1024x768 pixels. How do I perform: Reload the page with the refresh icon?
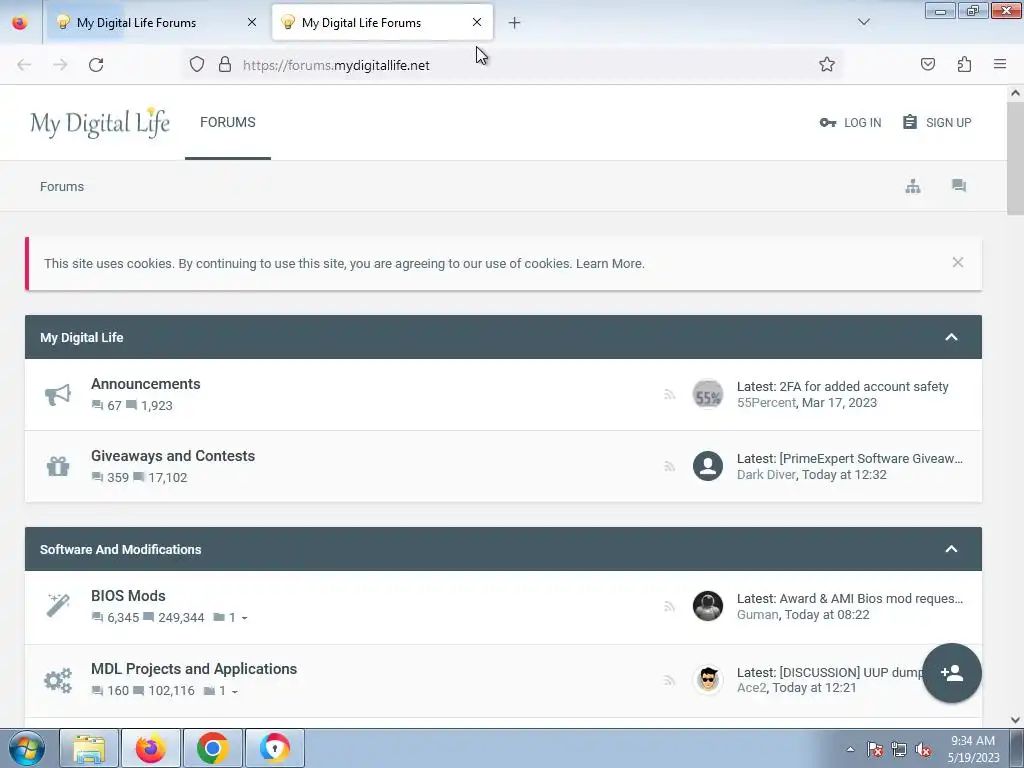[96, 65]
